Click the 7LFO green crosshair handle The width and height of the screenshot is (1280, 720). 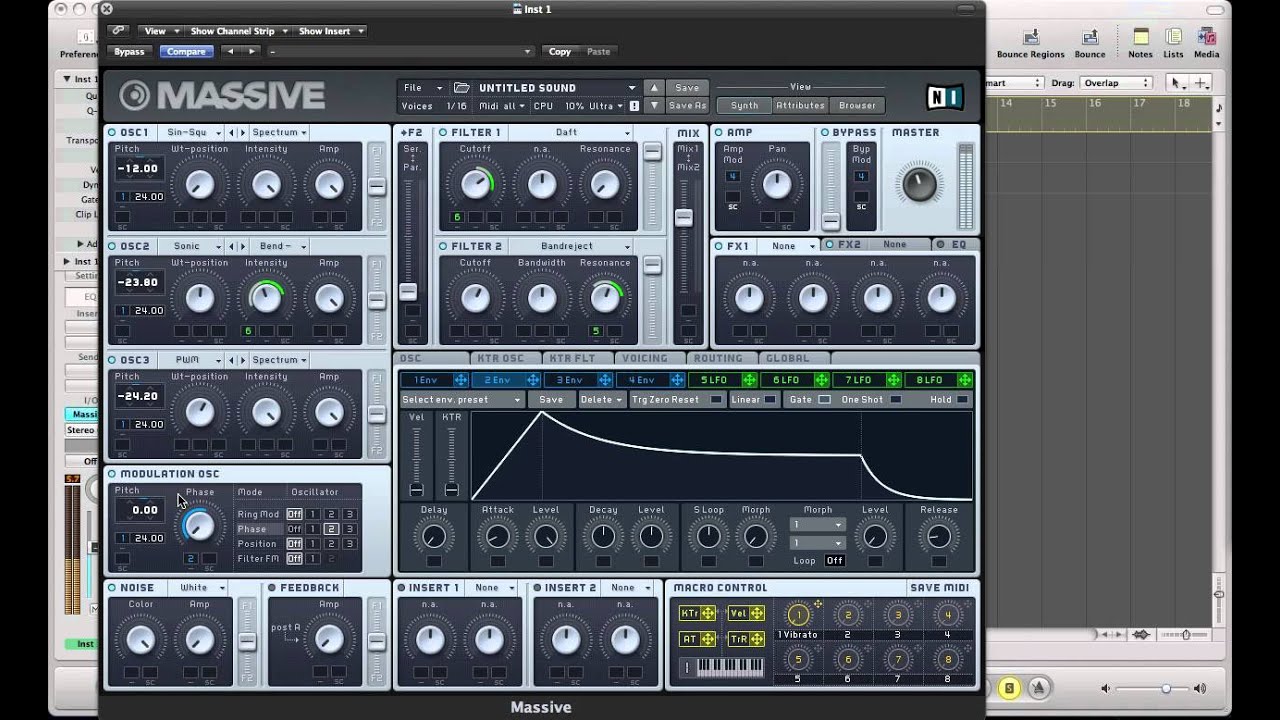[x=893, y=380]
